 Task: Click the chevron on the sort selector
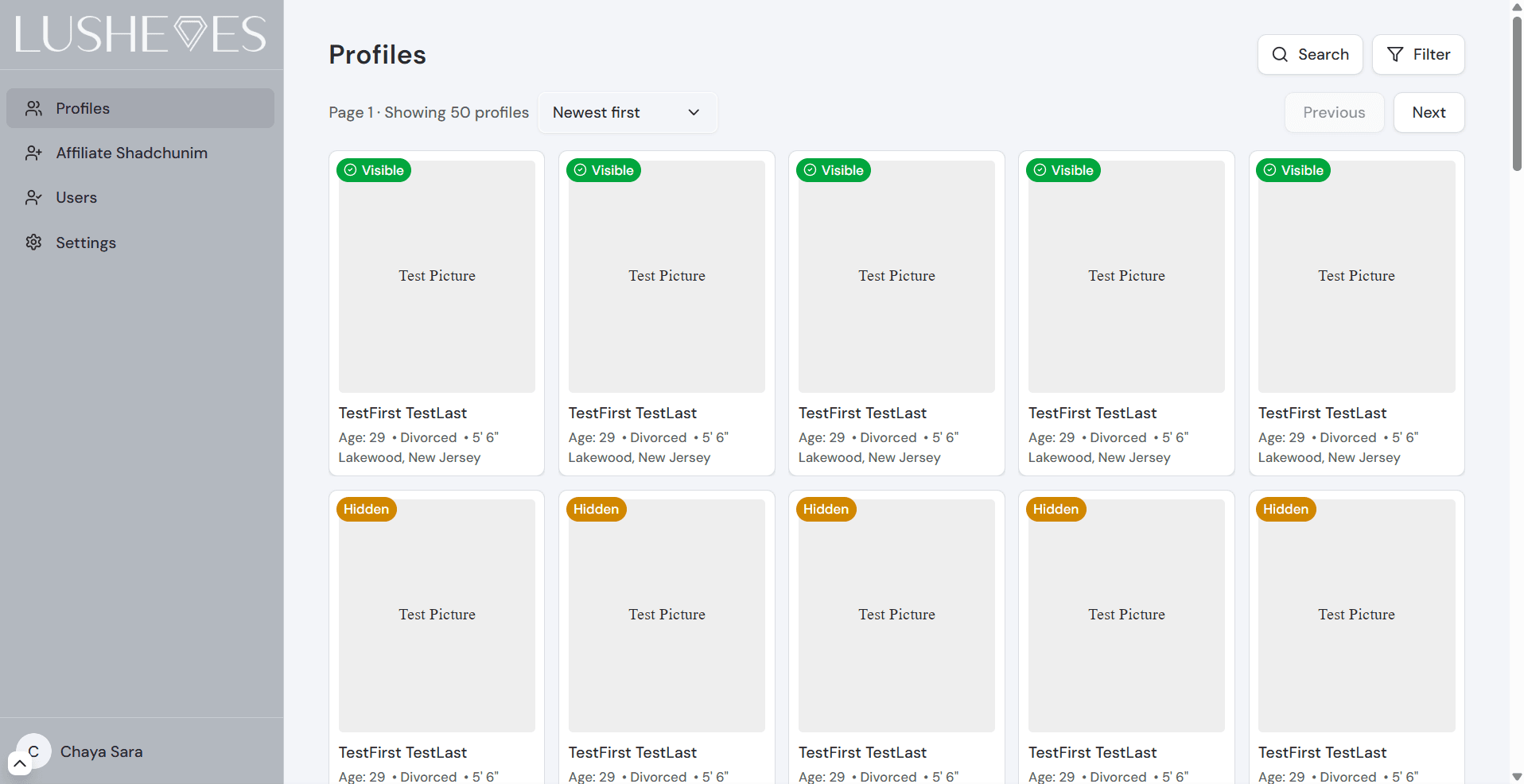[x=693, y=112]
